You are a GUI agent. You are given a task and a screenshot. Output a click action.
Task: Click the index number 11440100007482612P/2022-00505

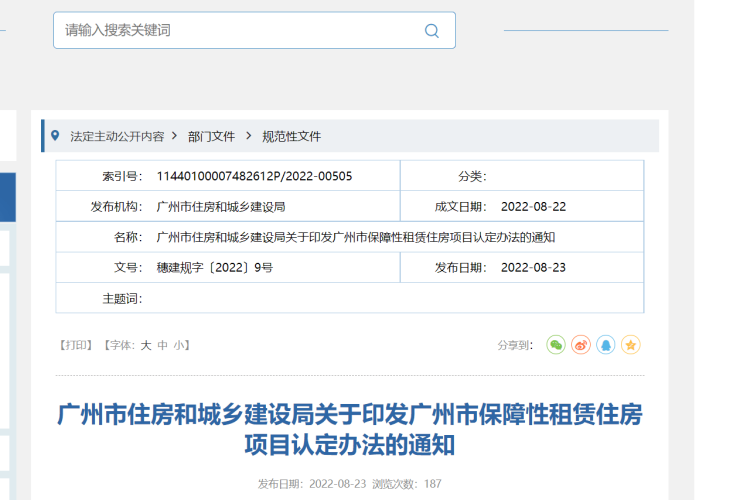click(x=254, y=176)
